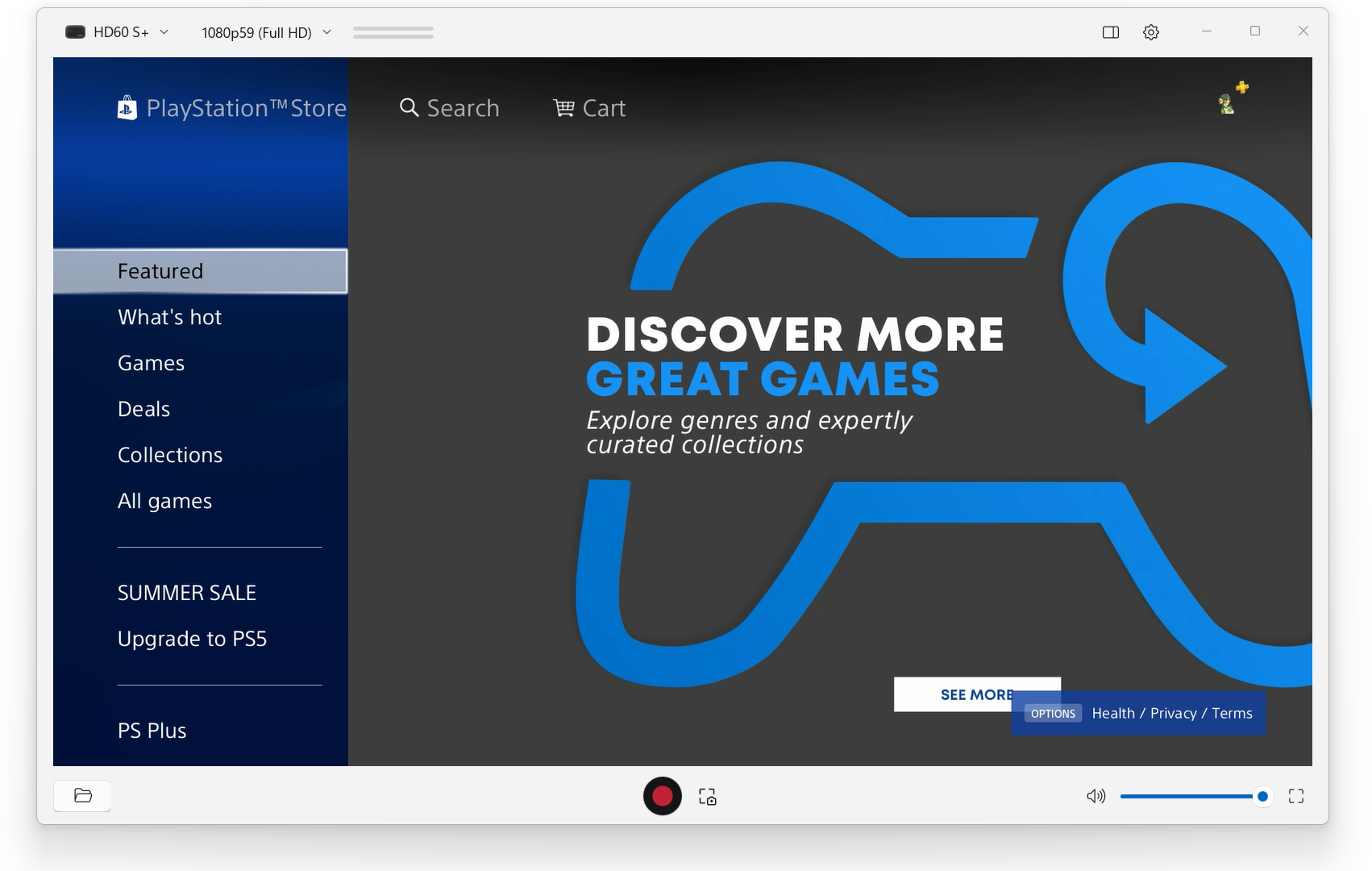
Task: Click the PlayStation Store bag logo
Action: 127,107
